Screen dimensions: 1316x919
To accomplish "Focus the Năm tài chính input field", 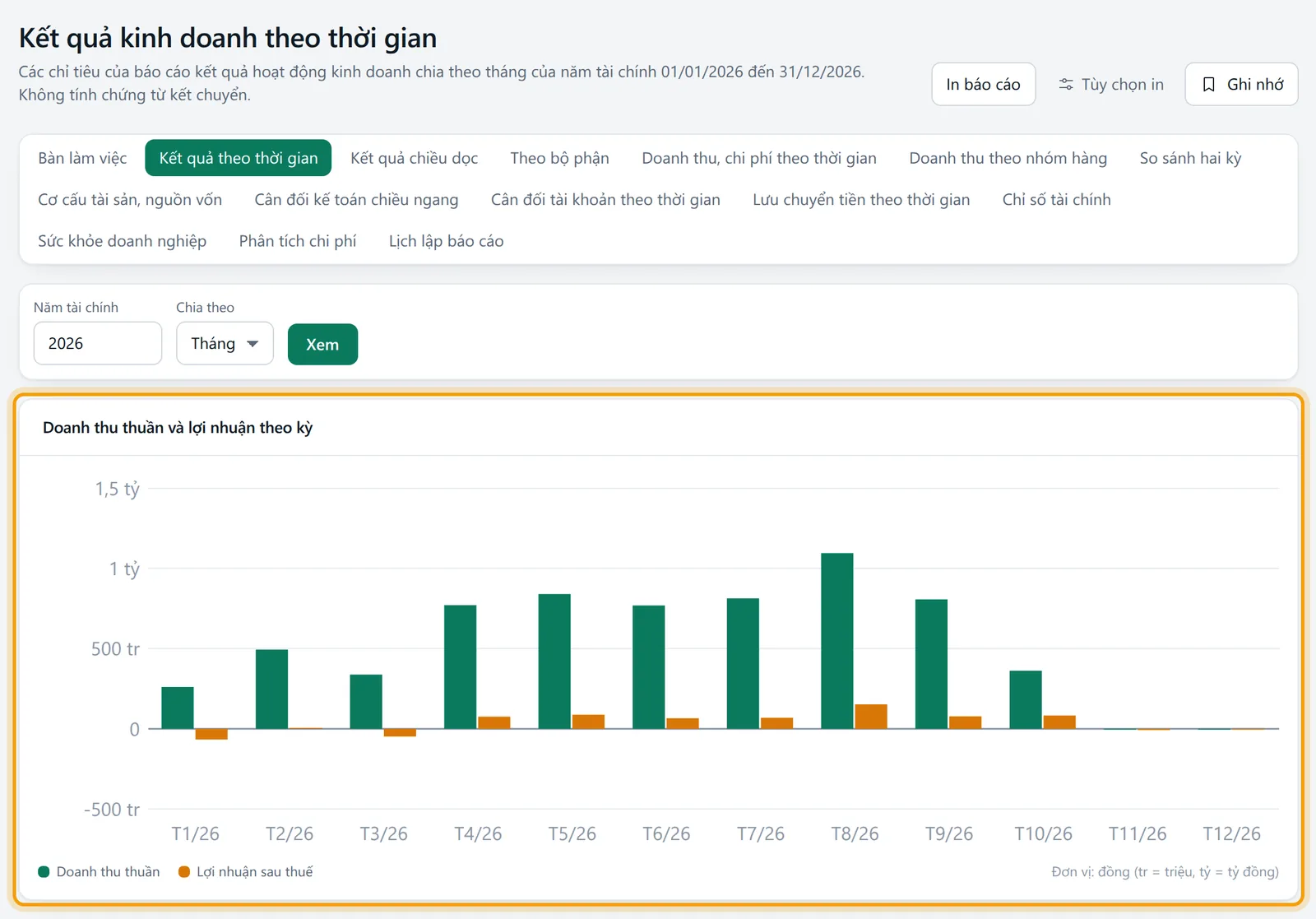I will pos(98,343).
